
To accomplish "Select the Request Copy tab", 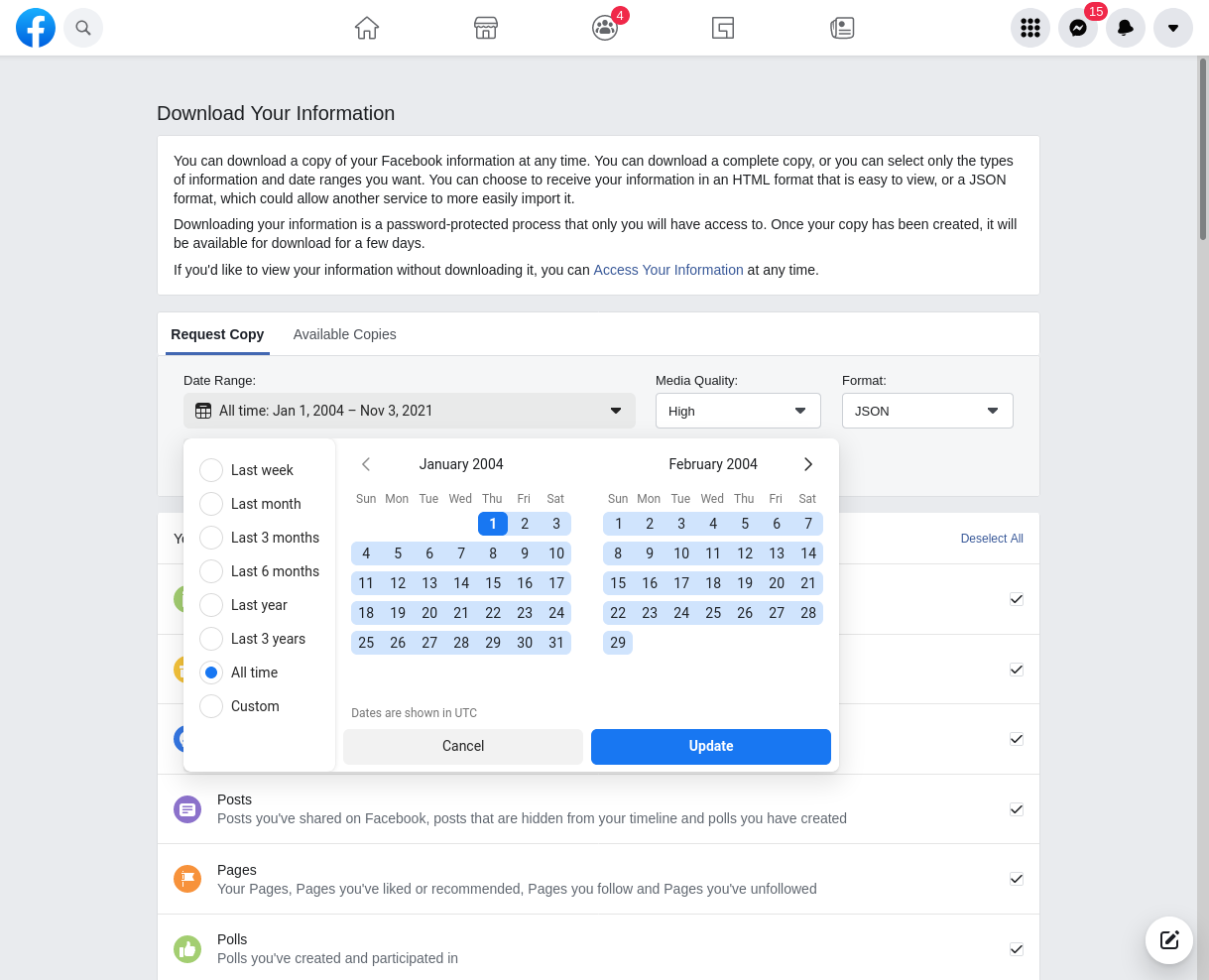I will pyautogui.click(x=217, y=334).
